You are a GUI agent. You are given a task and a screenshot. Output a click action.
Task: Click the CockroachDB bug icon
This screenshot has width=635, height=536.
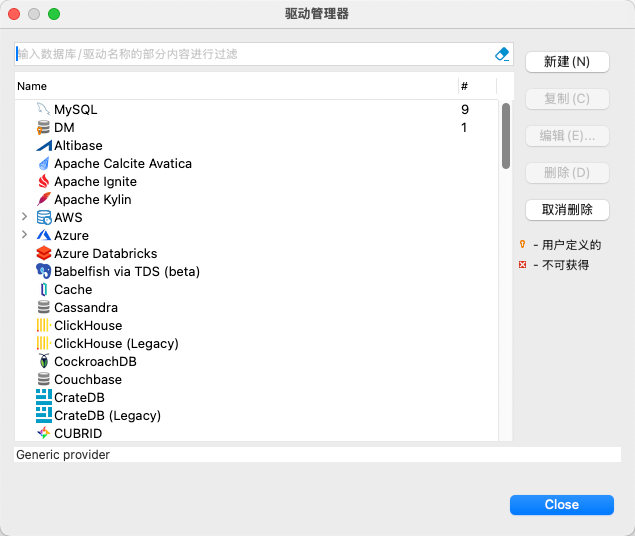click(43, 362)
